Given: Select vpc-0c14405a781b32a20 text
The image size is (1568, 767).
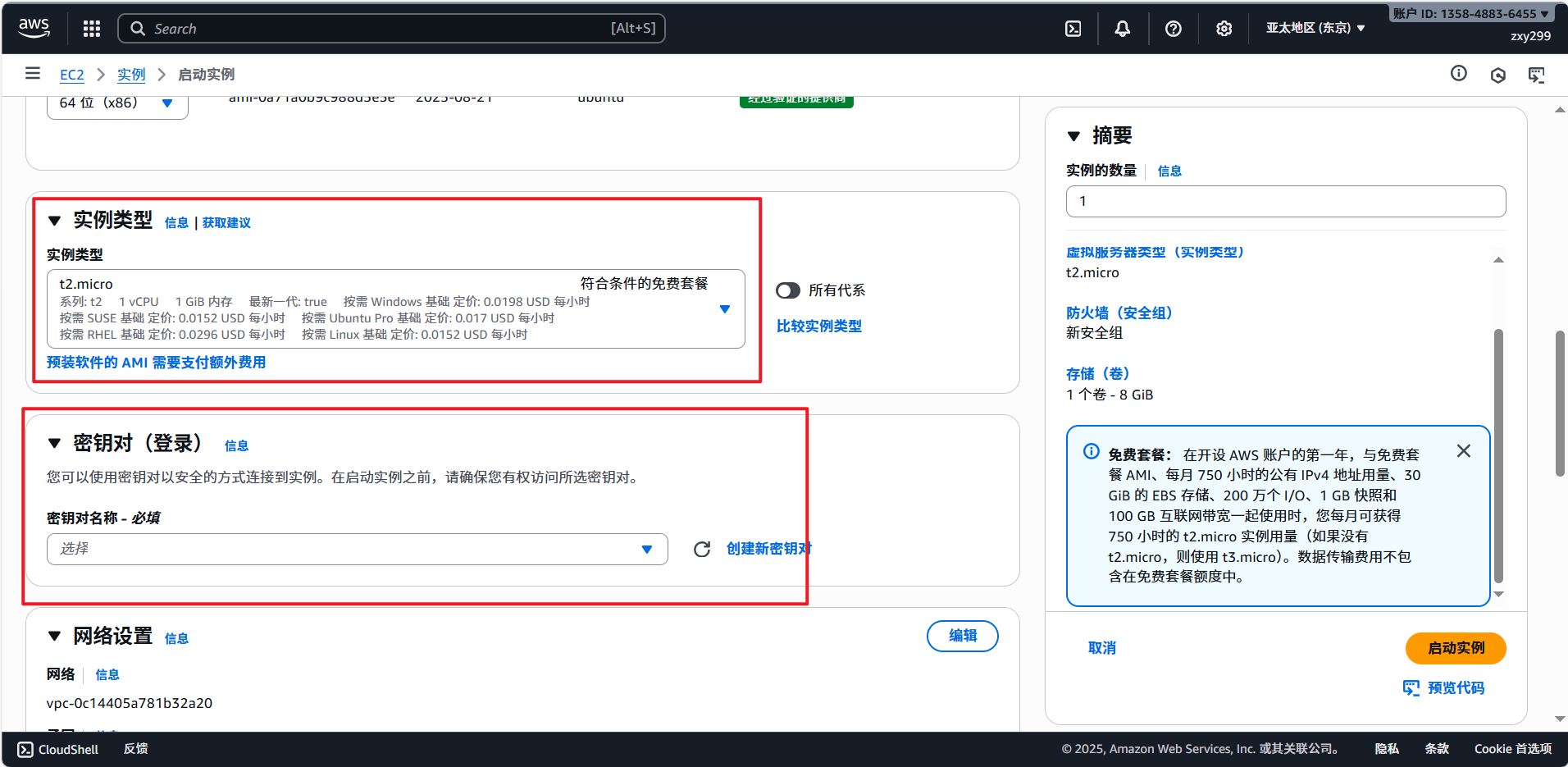Looking at the screenshot, I should pos(130,703).
